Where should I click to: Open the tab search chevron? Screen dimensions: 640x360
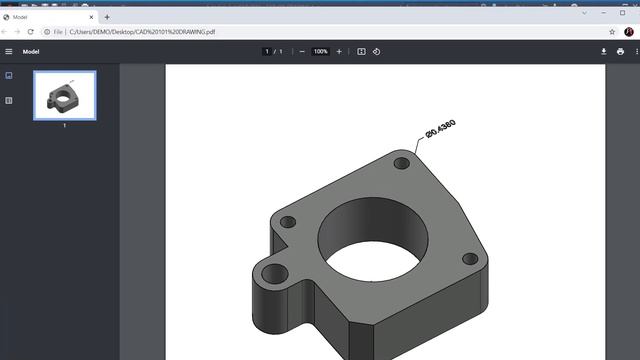(x=584, y=13)
